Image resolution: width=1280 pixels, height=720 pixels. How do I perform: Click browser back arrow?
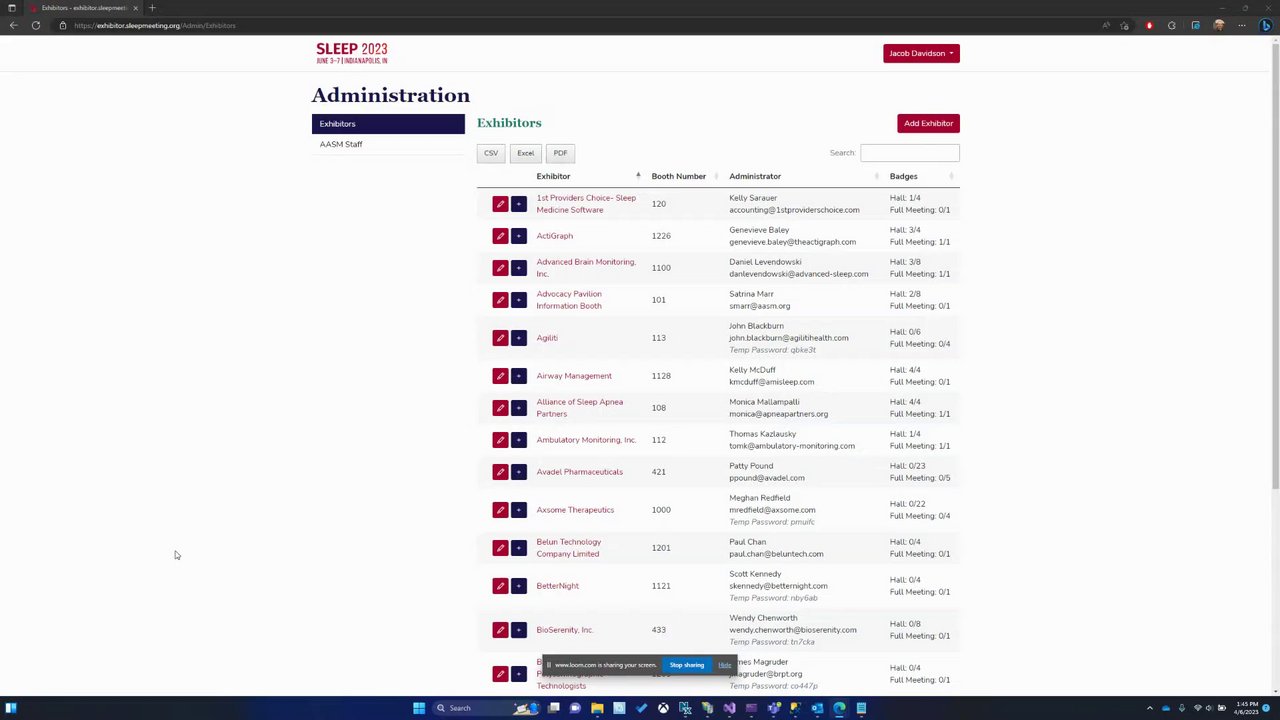click(13, 25)
